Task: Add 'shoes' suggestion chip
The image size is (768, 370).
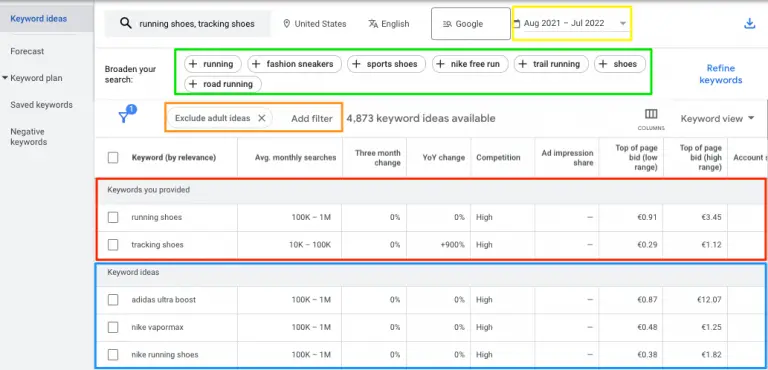Action: pyautogui.click(x=620, y=64)
